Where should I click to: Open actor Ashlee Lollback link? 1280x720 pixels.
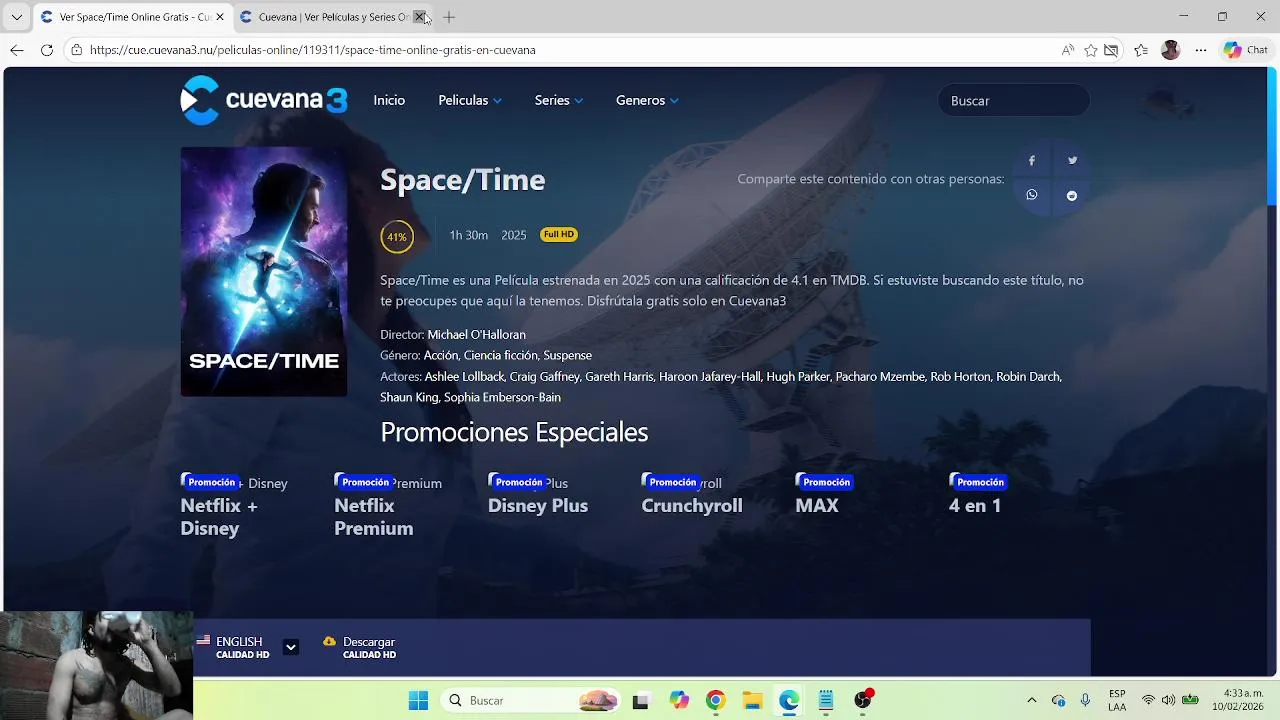464,377
